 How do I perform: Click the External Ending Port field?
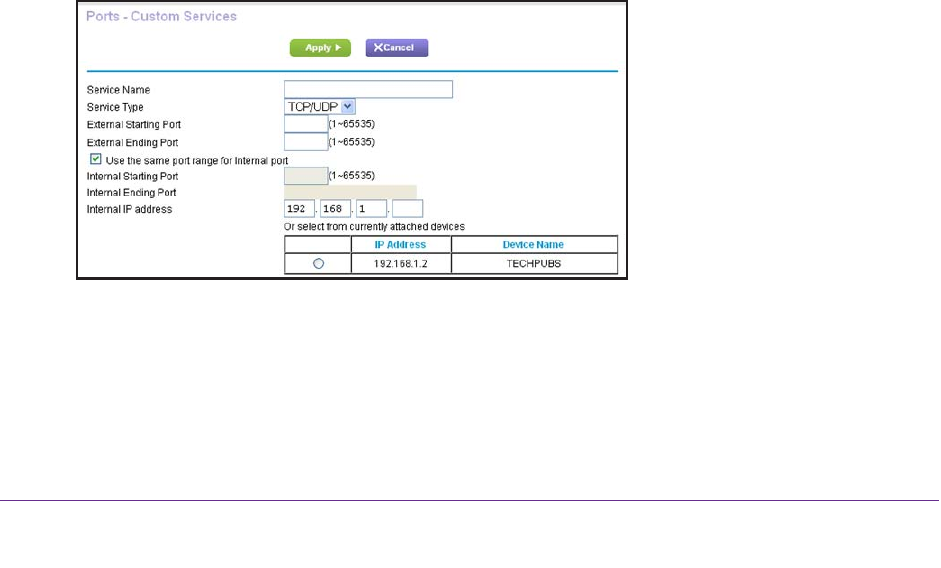(x=306, y=142)
